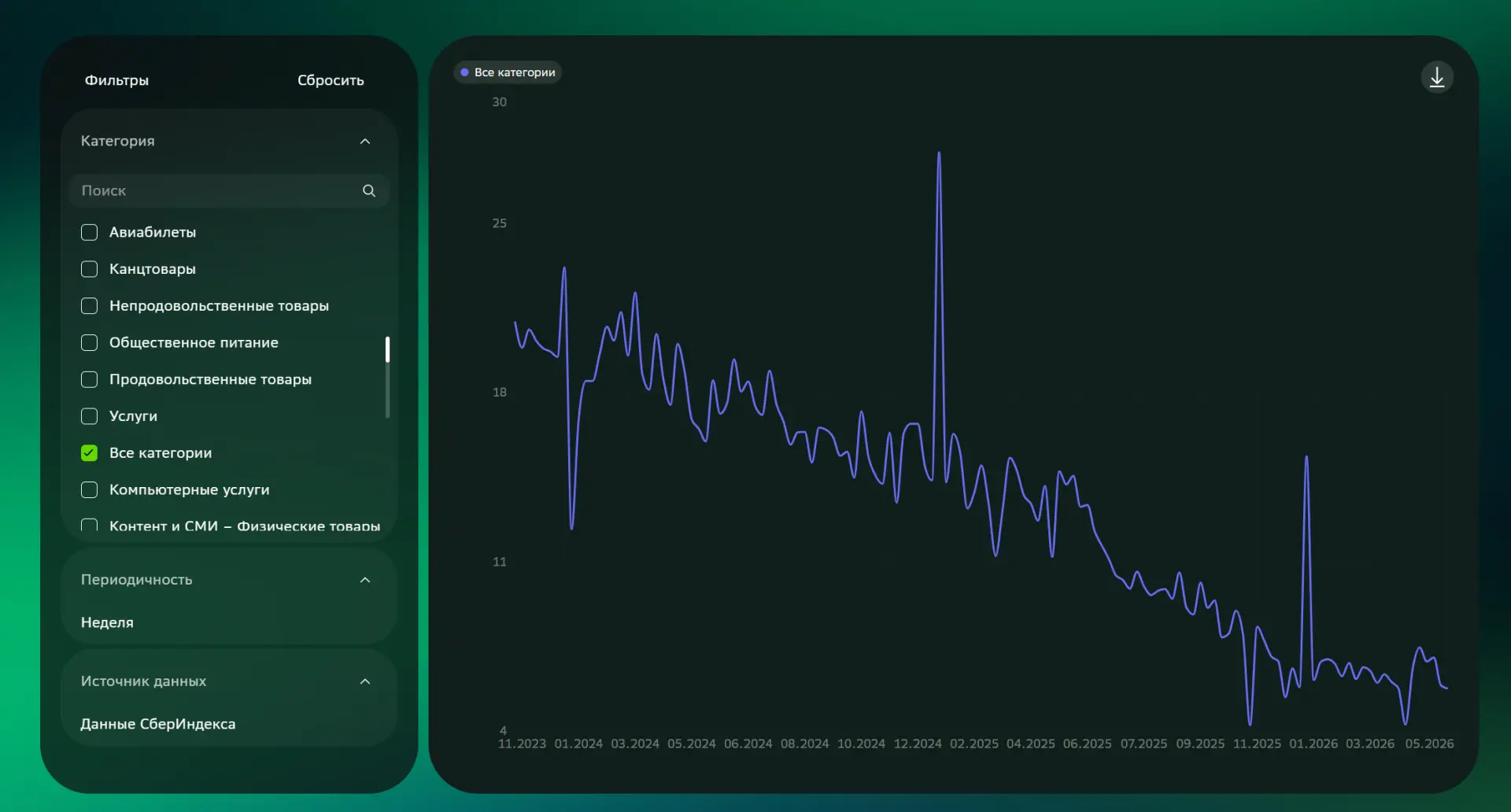Collapse the Категория section chevron
Image resolution: width=1511 pixels, height=812 pixels.
(x=365, y=141)
